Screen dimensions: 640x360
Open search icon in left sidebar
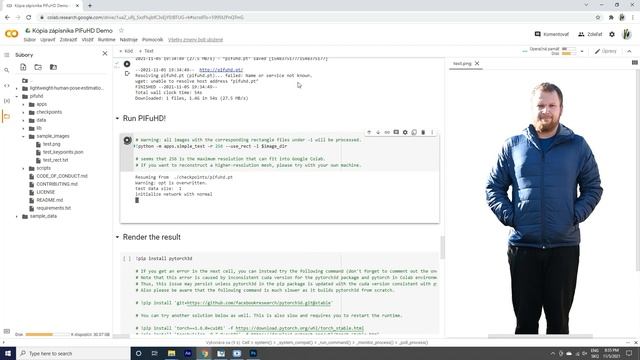[7, 70]
